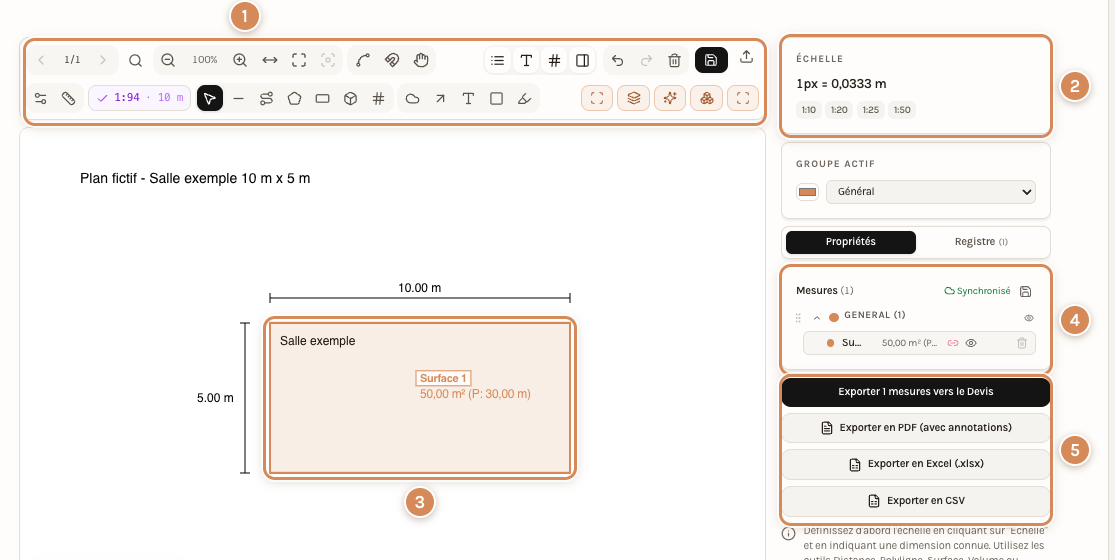The height and width of the screenshot is (560, 1115).
Task: Click the pink link icon on surface row
Action: 953,343
